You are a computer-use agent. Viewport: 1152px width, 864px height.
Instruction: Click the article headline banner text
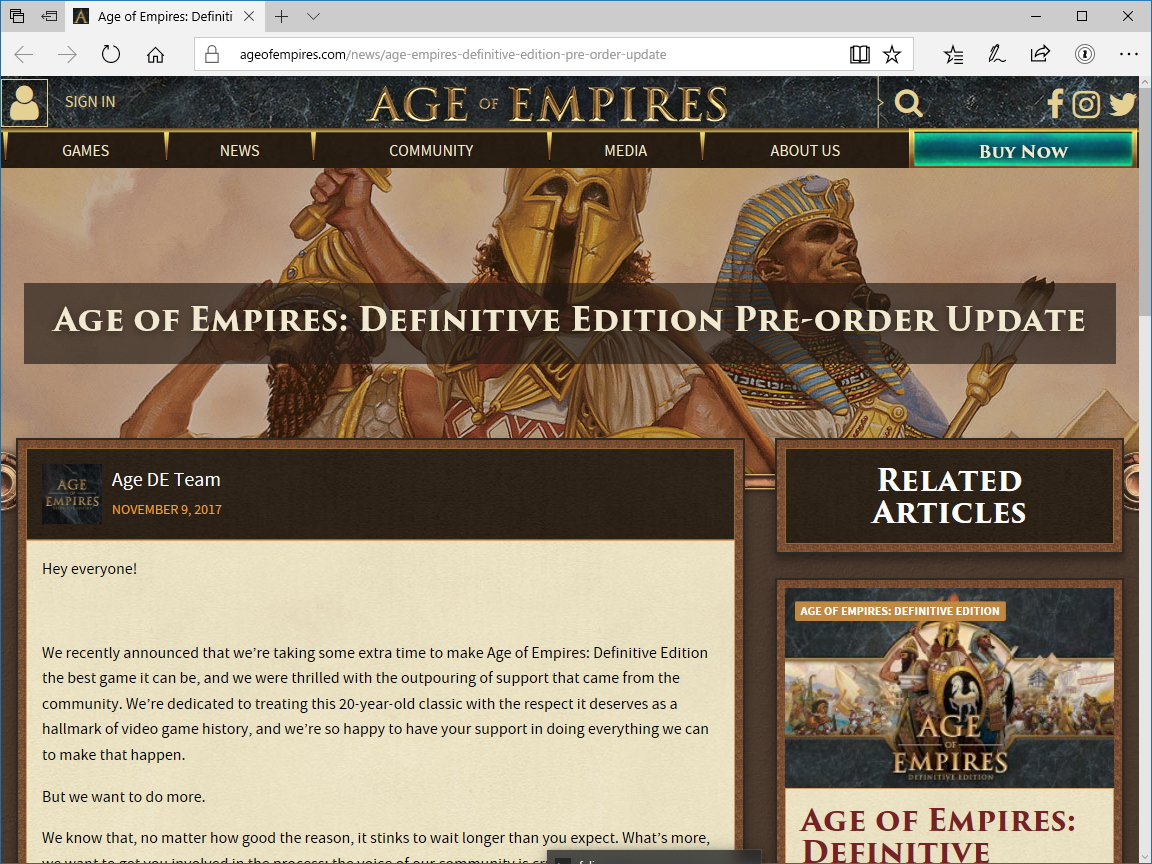tap(569, 320)
